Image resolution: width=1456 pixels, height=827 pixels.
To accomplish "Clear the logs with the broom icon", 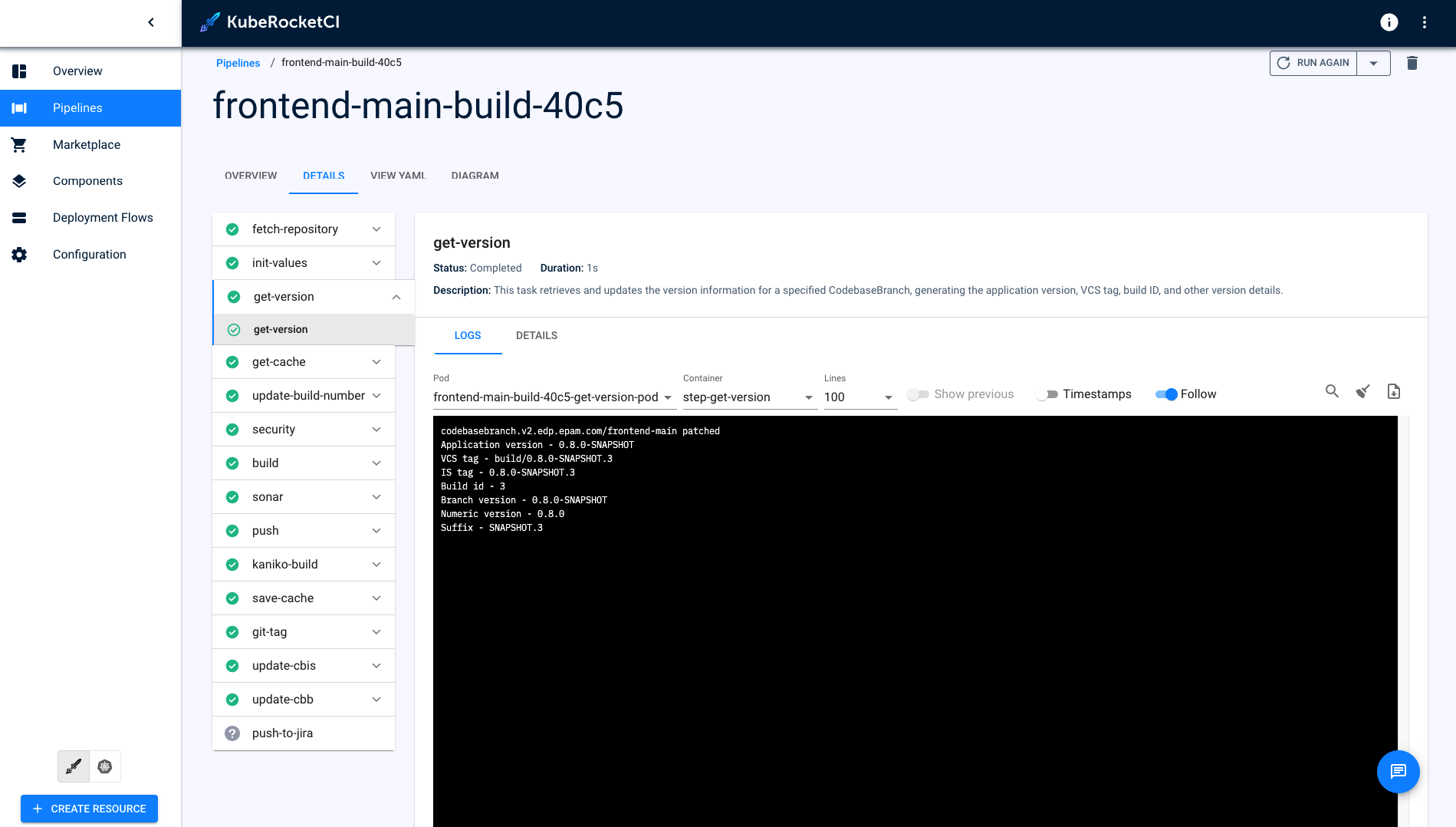I will pos(1363,391).
